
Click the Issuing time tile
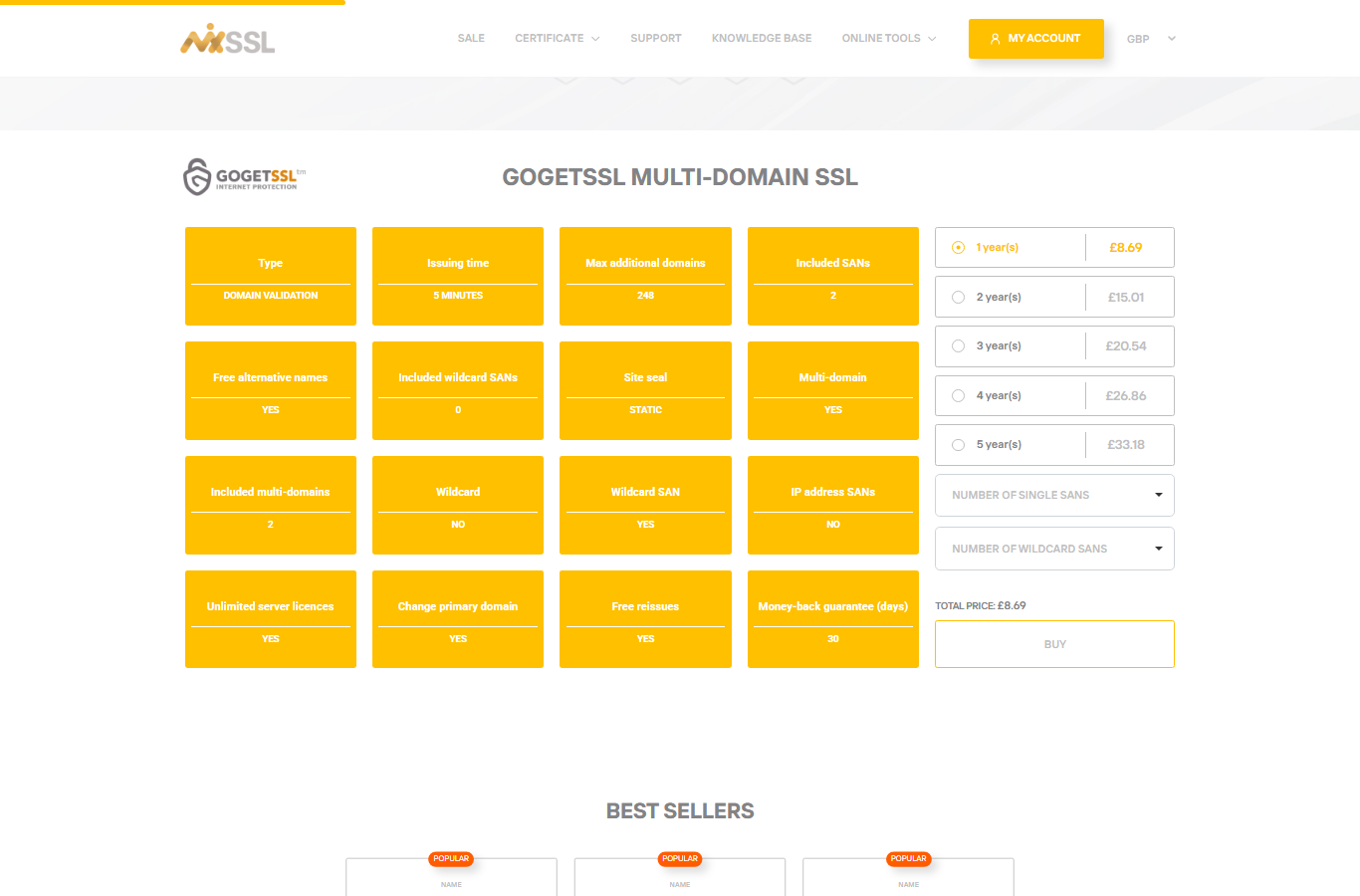458,276
